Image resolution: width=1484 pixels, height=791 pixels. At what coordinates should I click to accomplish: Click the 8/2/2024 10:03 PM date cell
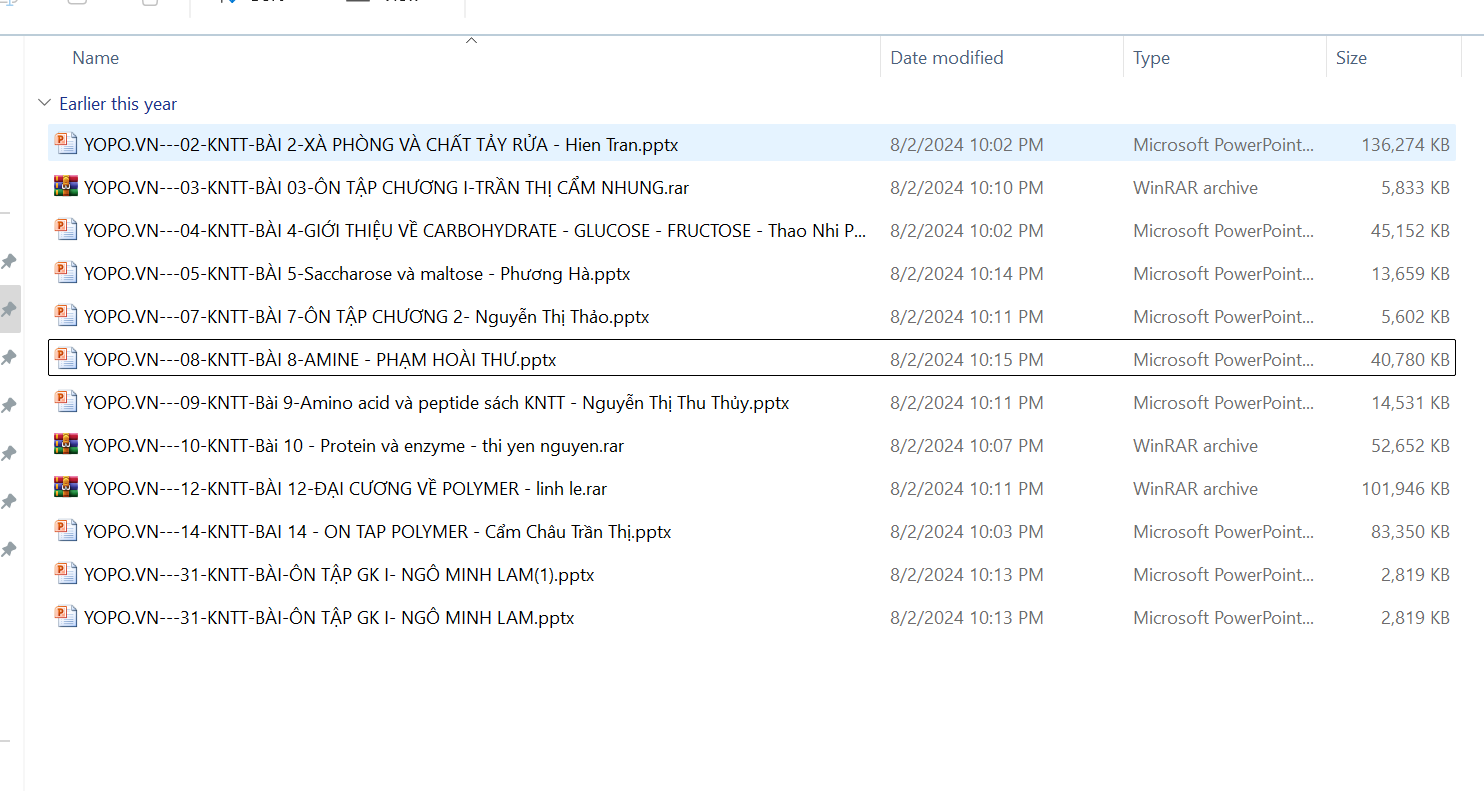coord(966,532)
